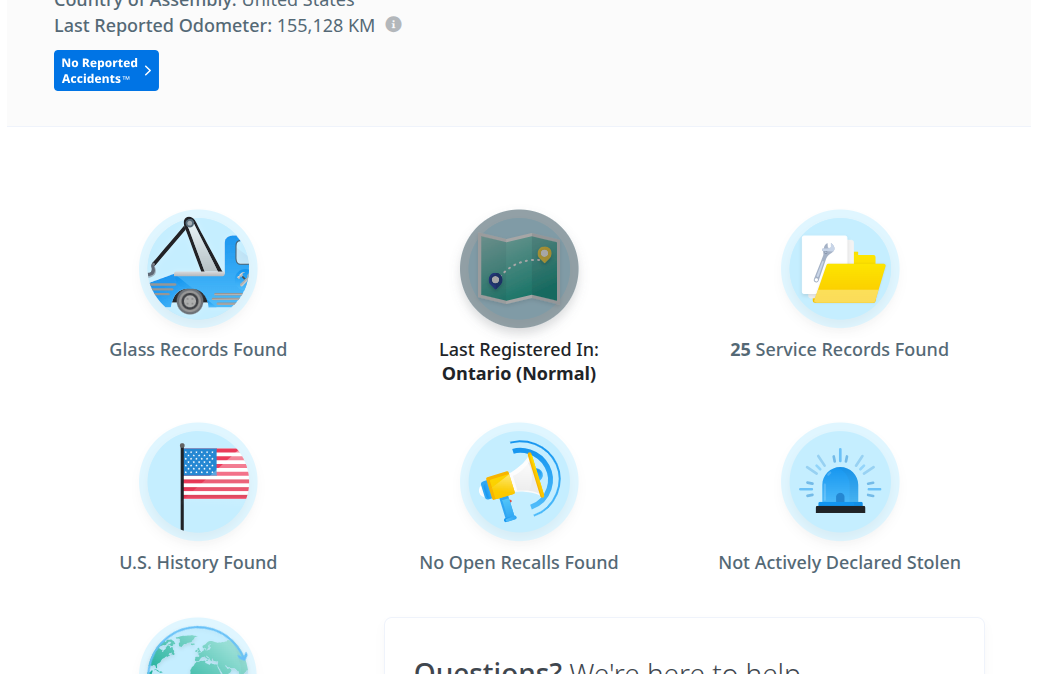The width and height of the screenshot is (1041, 674).
Task: Click the Glass Records Found label
Action: [x=198, y=349]
